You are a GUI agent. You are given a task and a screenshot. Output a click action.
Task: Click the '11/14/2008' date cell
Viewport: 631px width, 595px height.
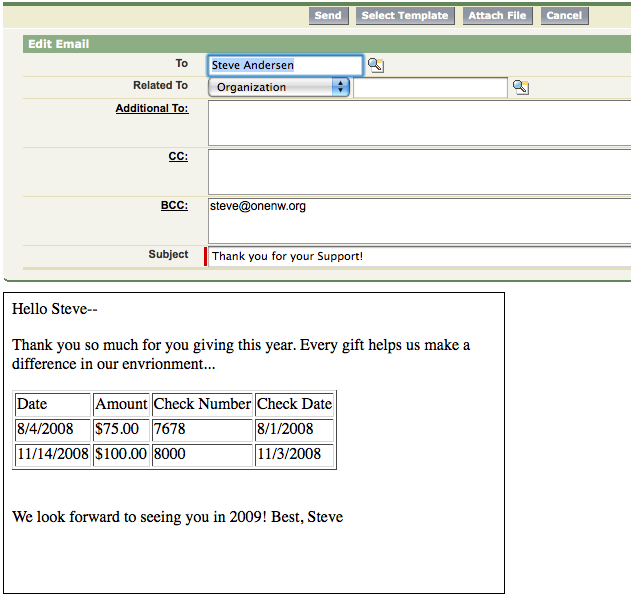pyautogui.click(x=53, y=455)
